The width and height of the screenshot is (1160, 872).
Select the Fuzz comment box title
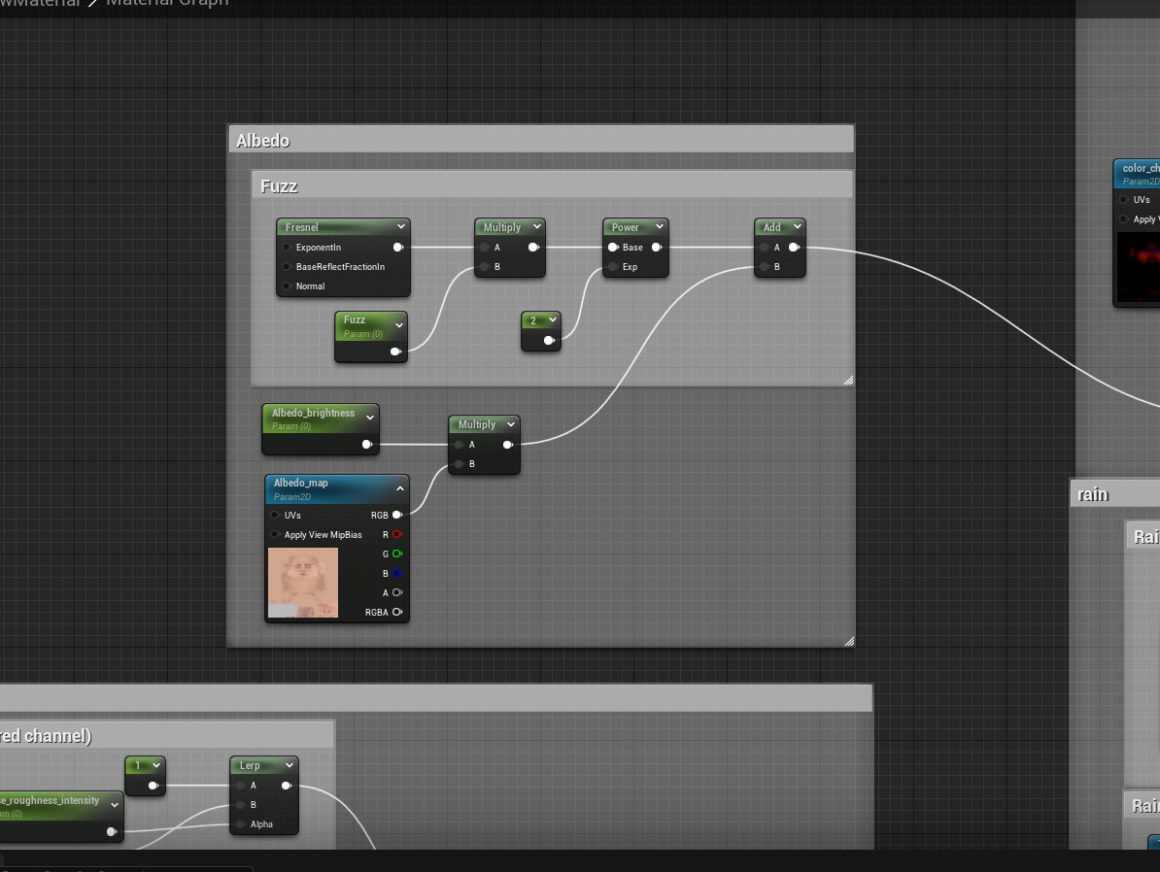(x=278, y=186)
